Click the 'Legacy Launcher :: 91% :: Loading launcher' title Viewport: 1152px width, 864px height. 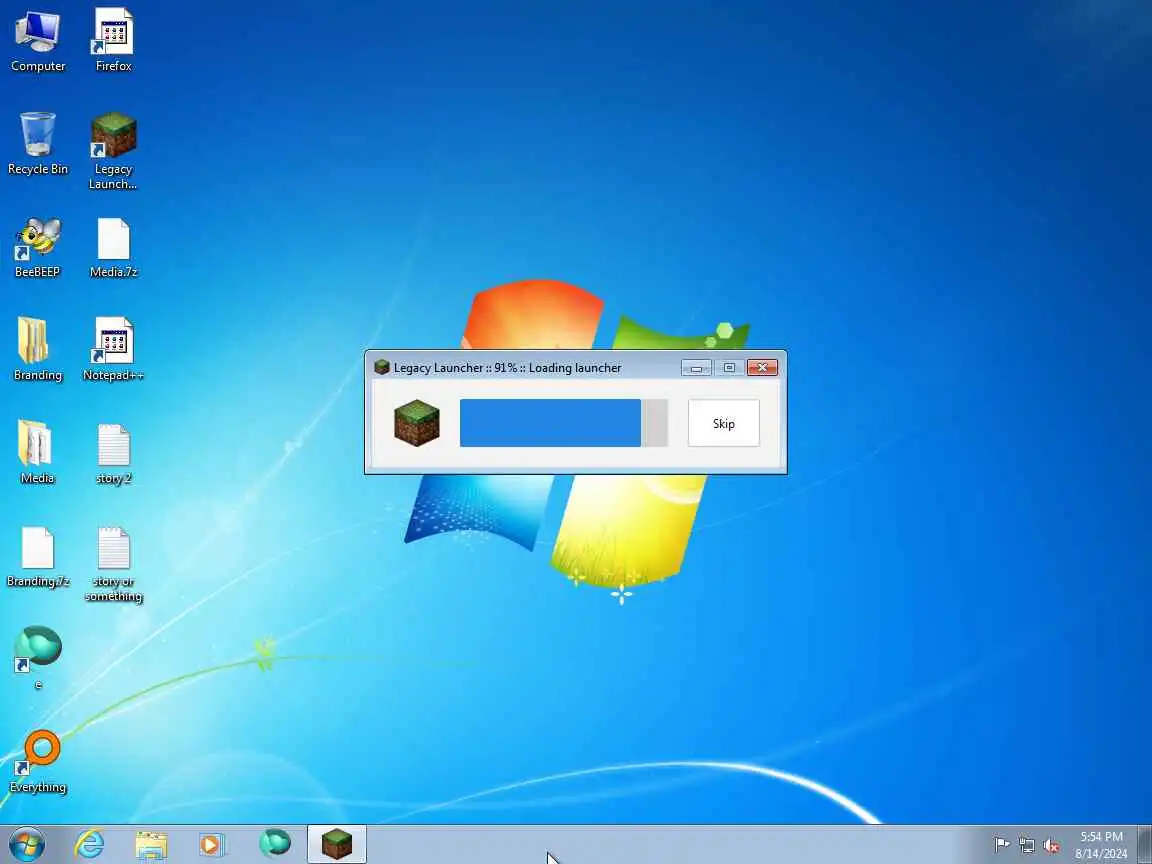[x=508, y=367]
